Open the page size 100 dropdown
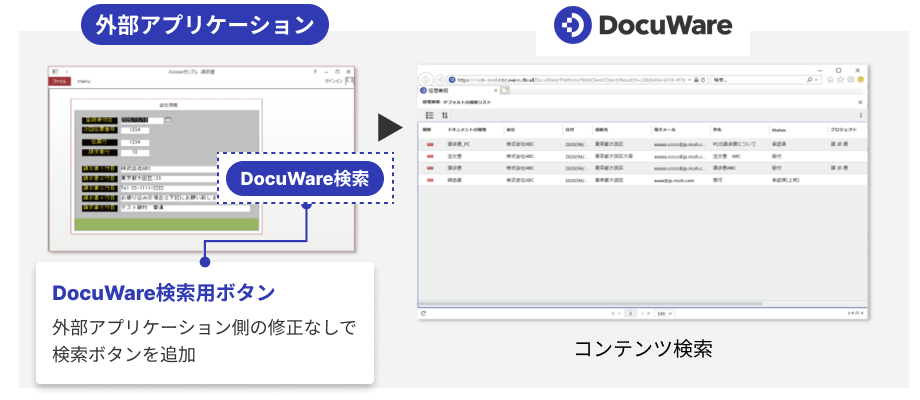 [665, 313]
